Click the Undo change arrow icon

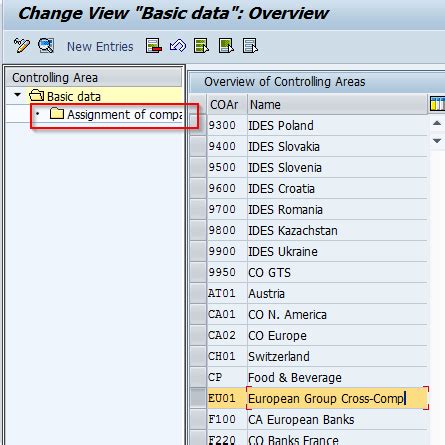[x=178, y=46]
